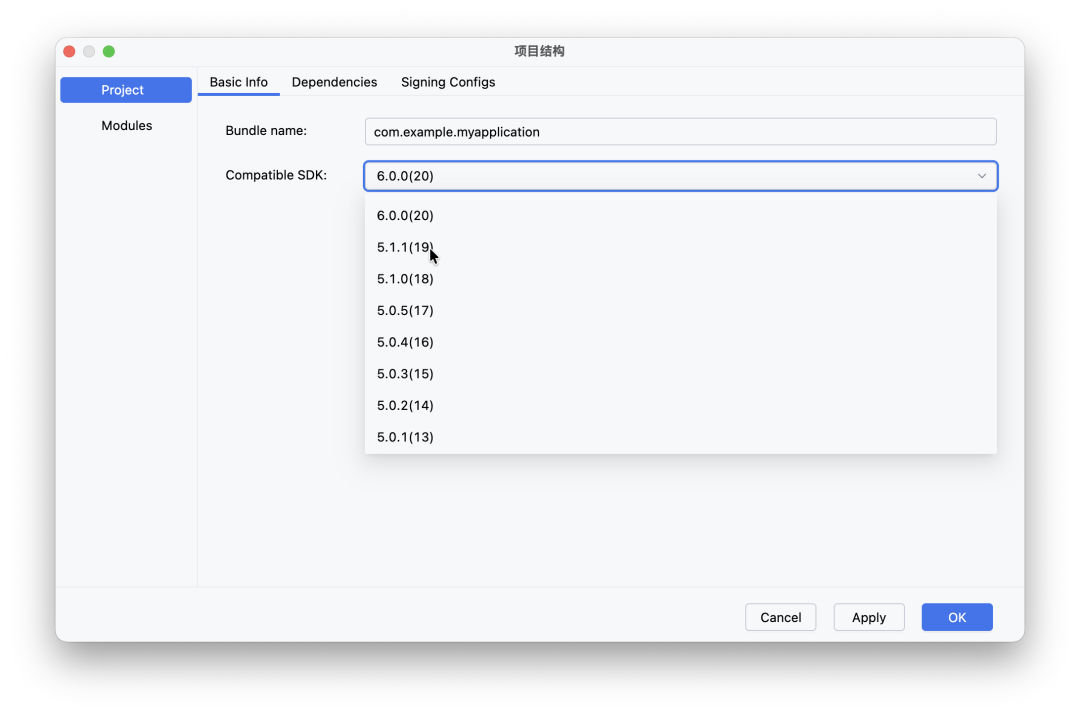Switch to the Dependencies tab
This screenshot has width=1080, height=715.
tap(334, 82)
